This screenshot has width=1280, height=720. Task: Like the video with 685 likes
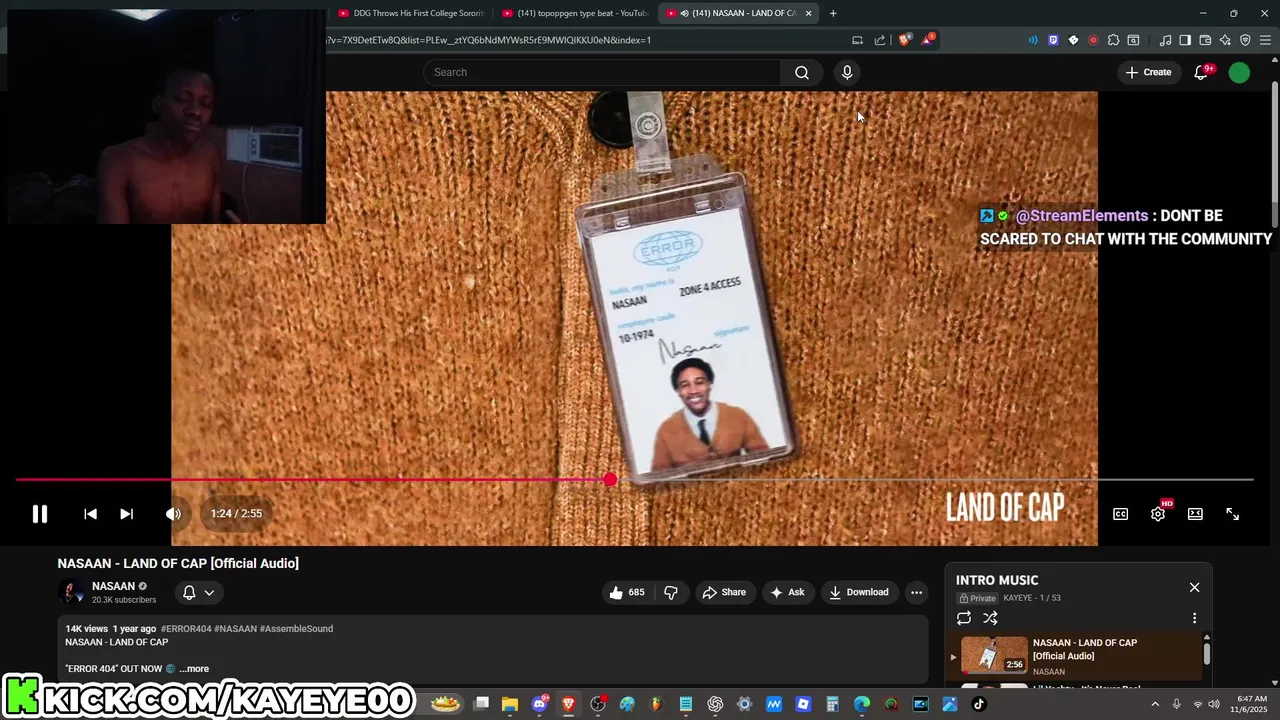tap(627, 592)
